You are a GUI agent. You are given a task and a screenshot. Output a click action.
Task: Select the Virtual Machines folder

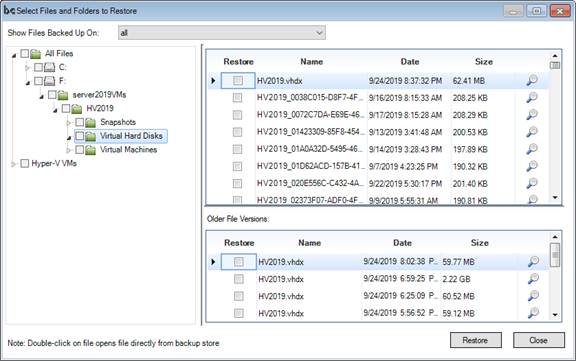(x=128, y=149)
